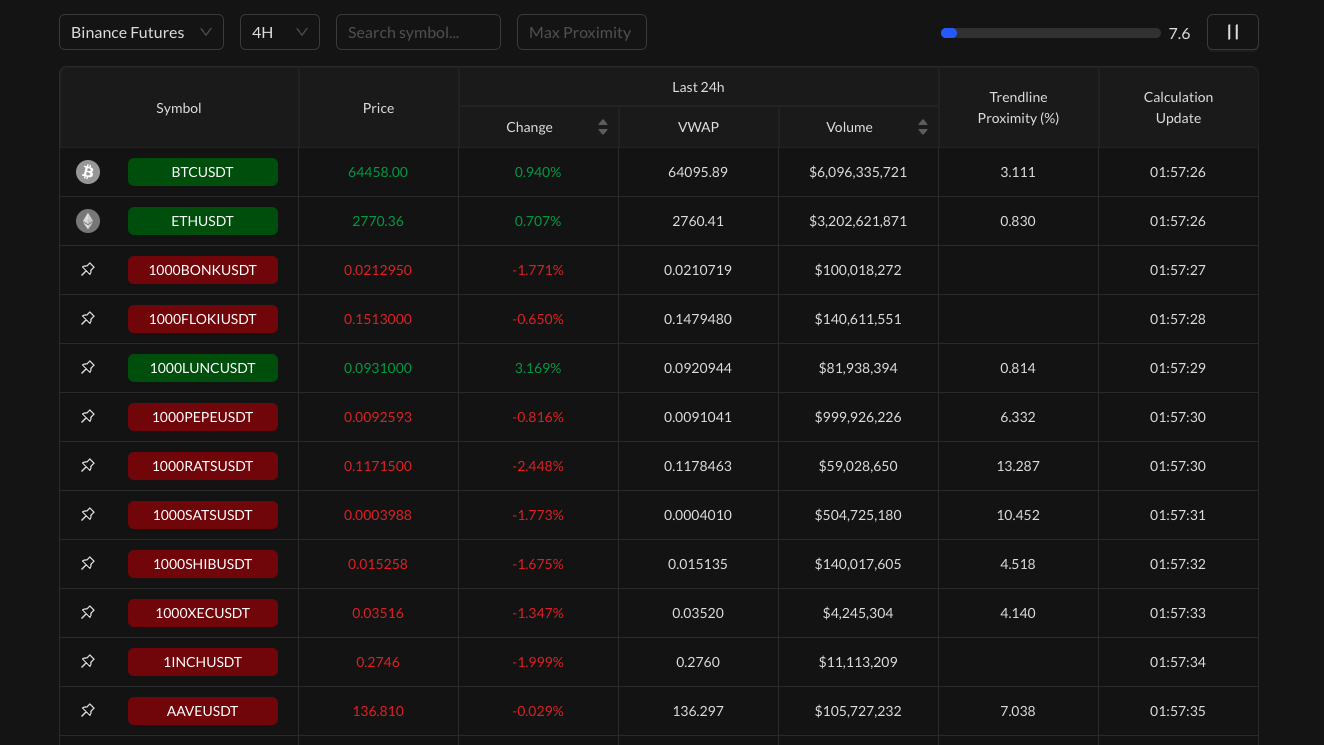Open the 4H timeframe dropdown
This screenshot has width=1324, height=745.
pos(280,32)
